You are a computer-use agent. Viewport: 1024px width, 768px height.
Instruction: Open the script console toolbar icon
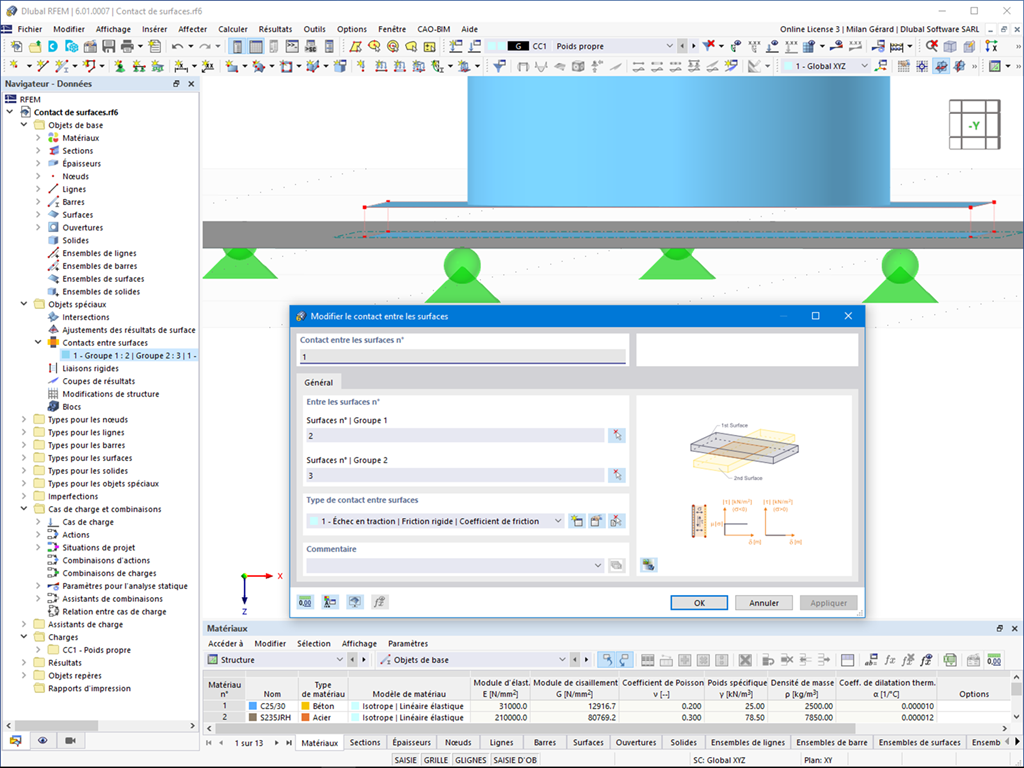click(292, 46)
